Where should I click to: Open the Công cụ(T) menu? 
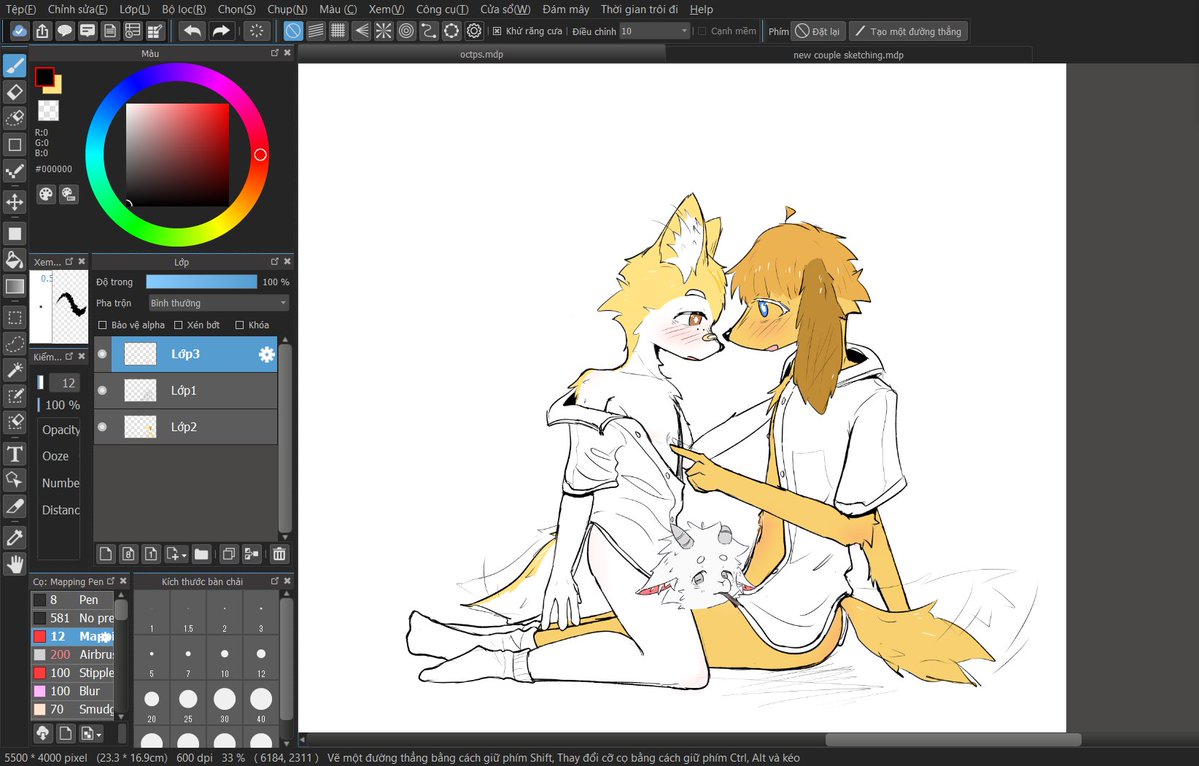pos(442,9)
